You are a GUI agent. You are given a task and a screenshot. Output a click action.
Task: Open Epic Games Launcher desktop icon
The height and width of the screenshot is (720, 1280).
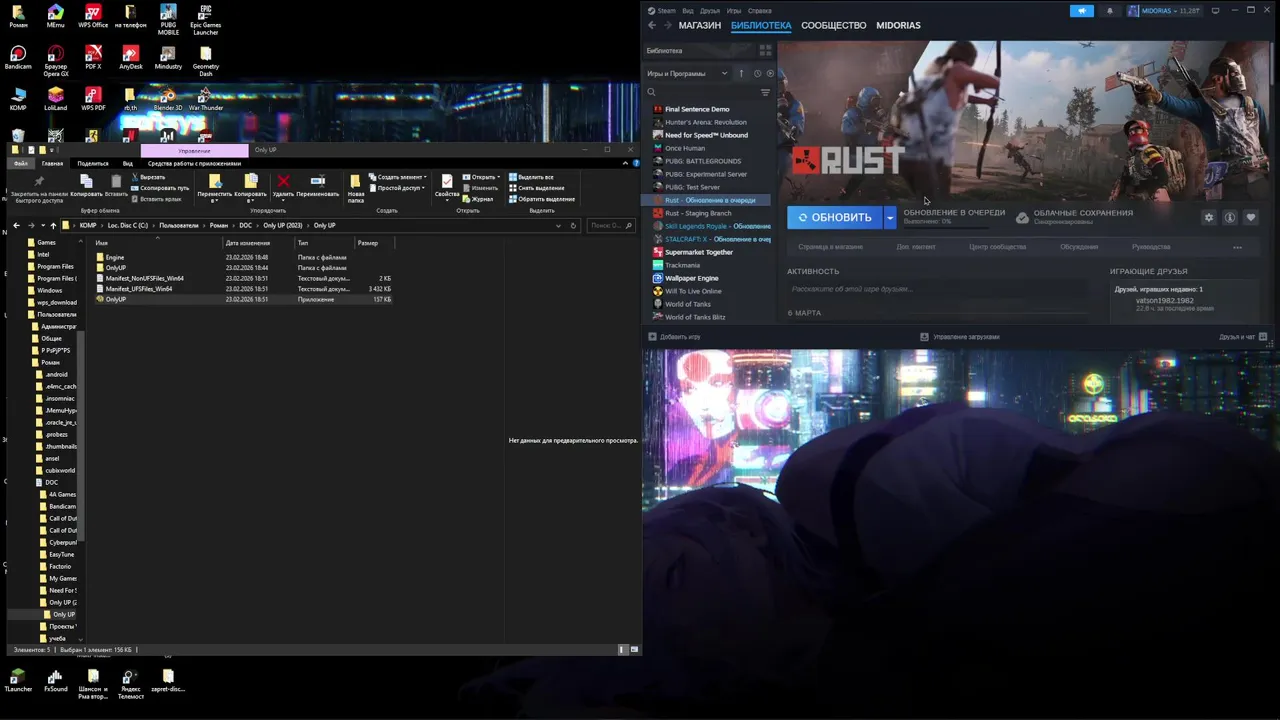click(205, 20)
